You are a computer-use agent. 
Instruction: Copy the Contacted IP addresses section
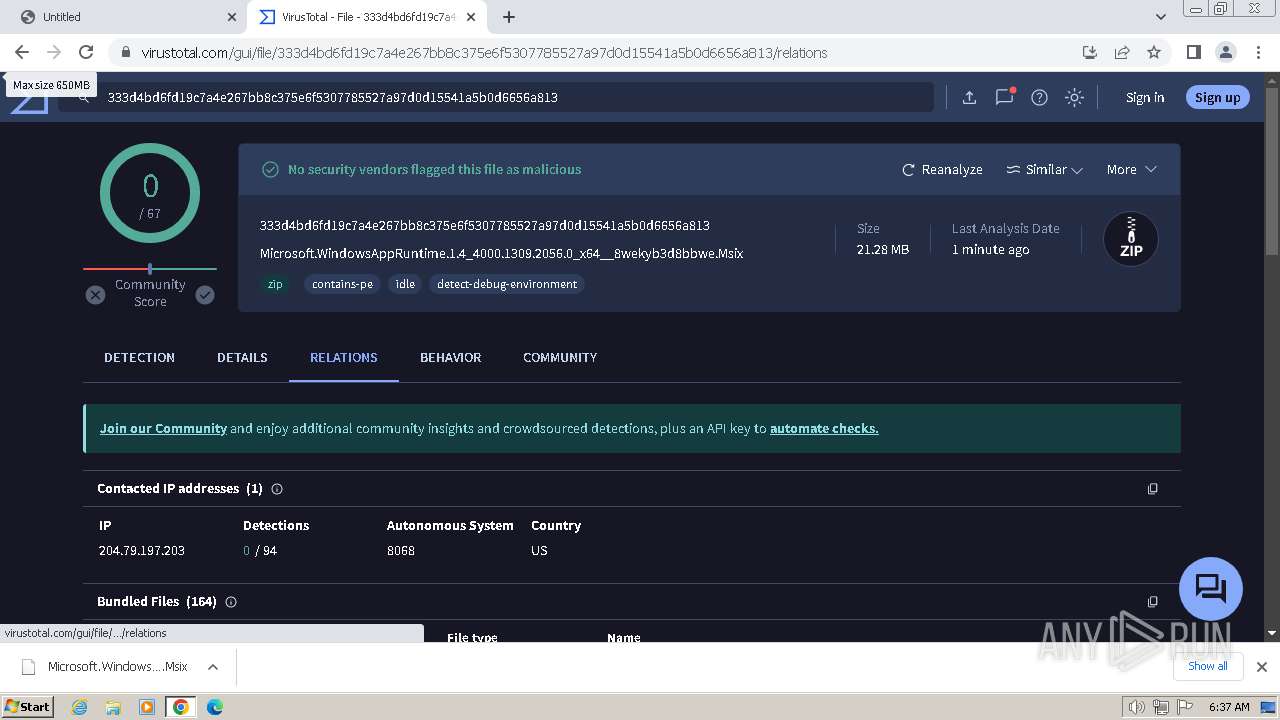click(x=1152, y=489)
